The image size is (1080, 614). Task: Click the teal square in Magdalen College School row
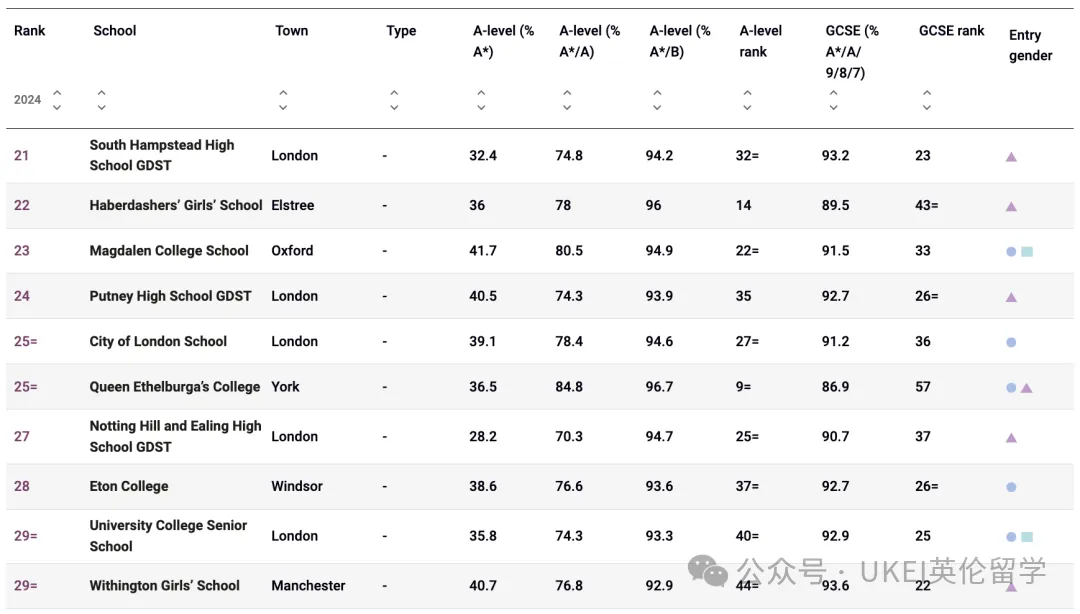click(1027, 252)
